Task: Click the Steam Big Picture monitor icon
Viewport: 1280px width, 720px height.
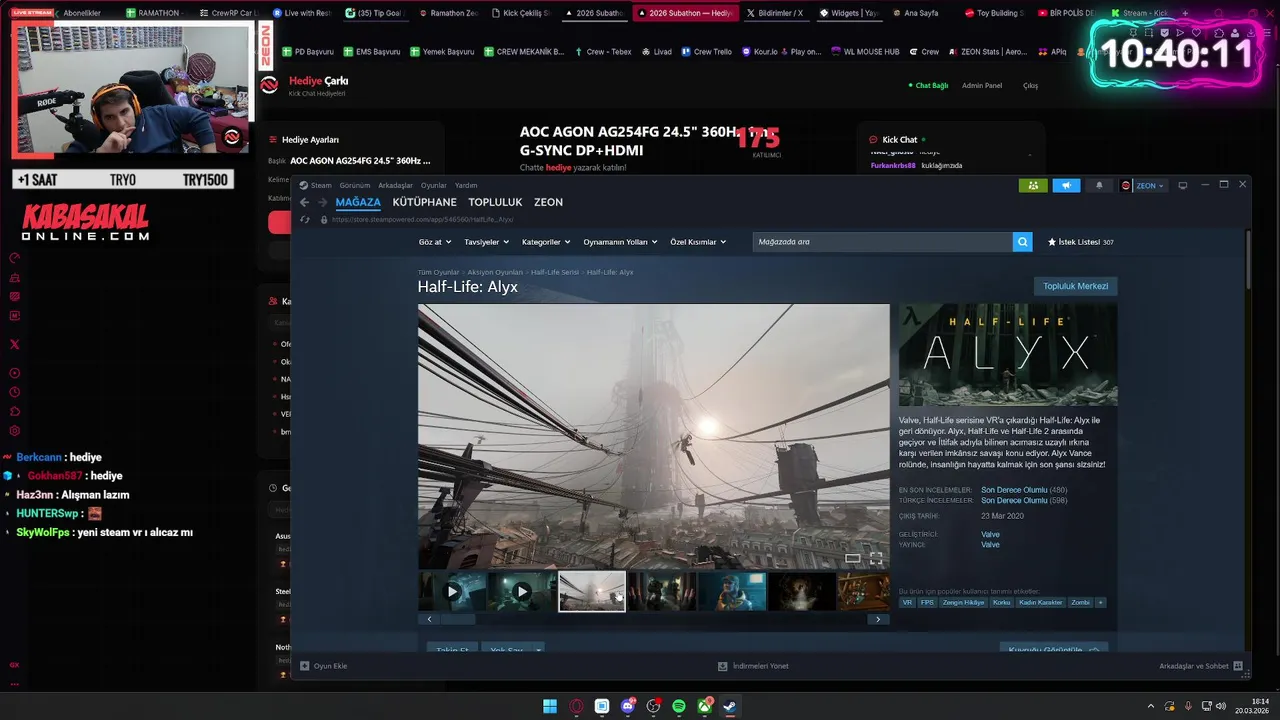Action: point(1182,185)
